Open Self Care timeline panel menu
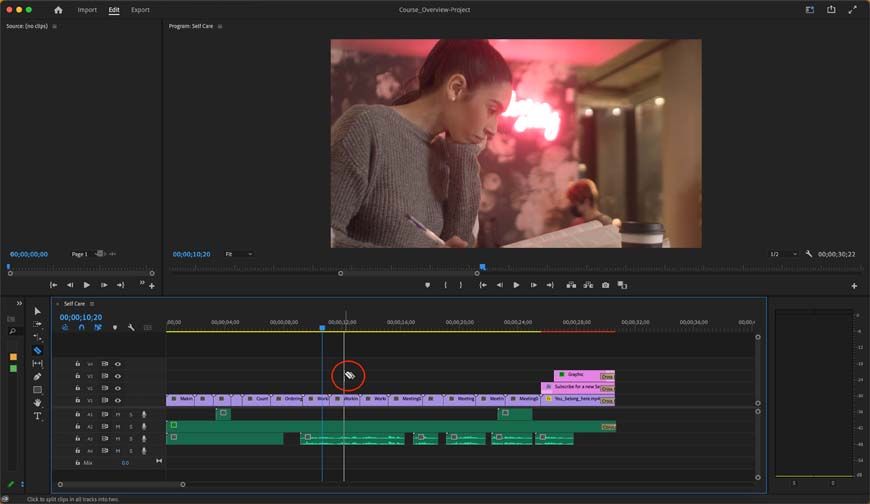The height and width of the screenshot is (504, 870). pyautogui.click(x=92, y=304)
